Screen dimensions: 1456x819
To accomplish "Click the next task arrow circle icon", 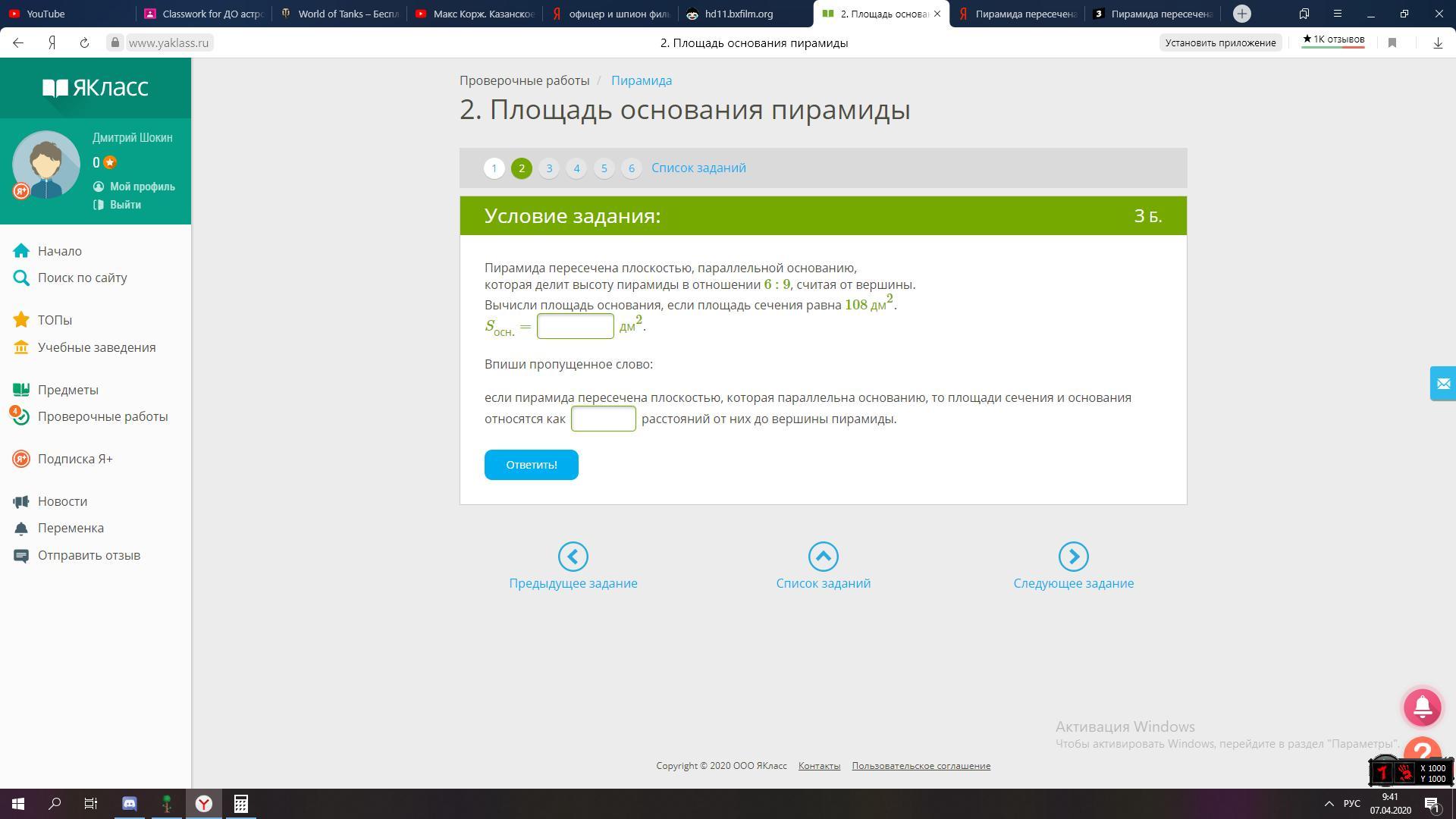I will [1073, 557].
